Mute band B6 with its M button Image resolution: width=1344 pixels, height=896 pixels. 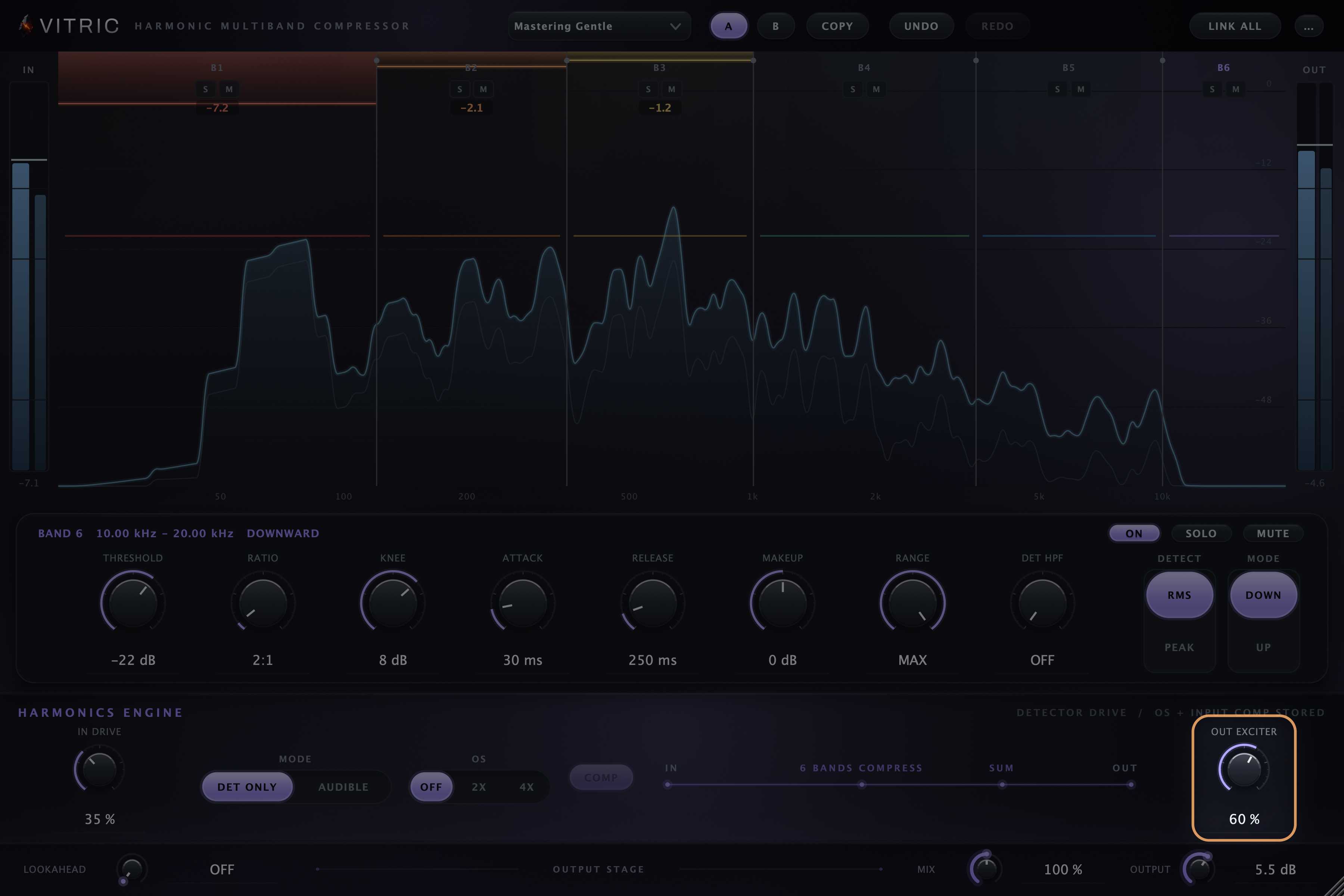click(x=1235, y=89)
